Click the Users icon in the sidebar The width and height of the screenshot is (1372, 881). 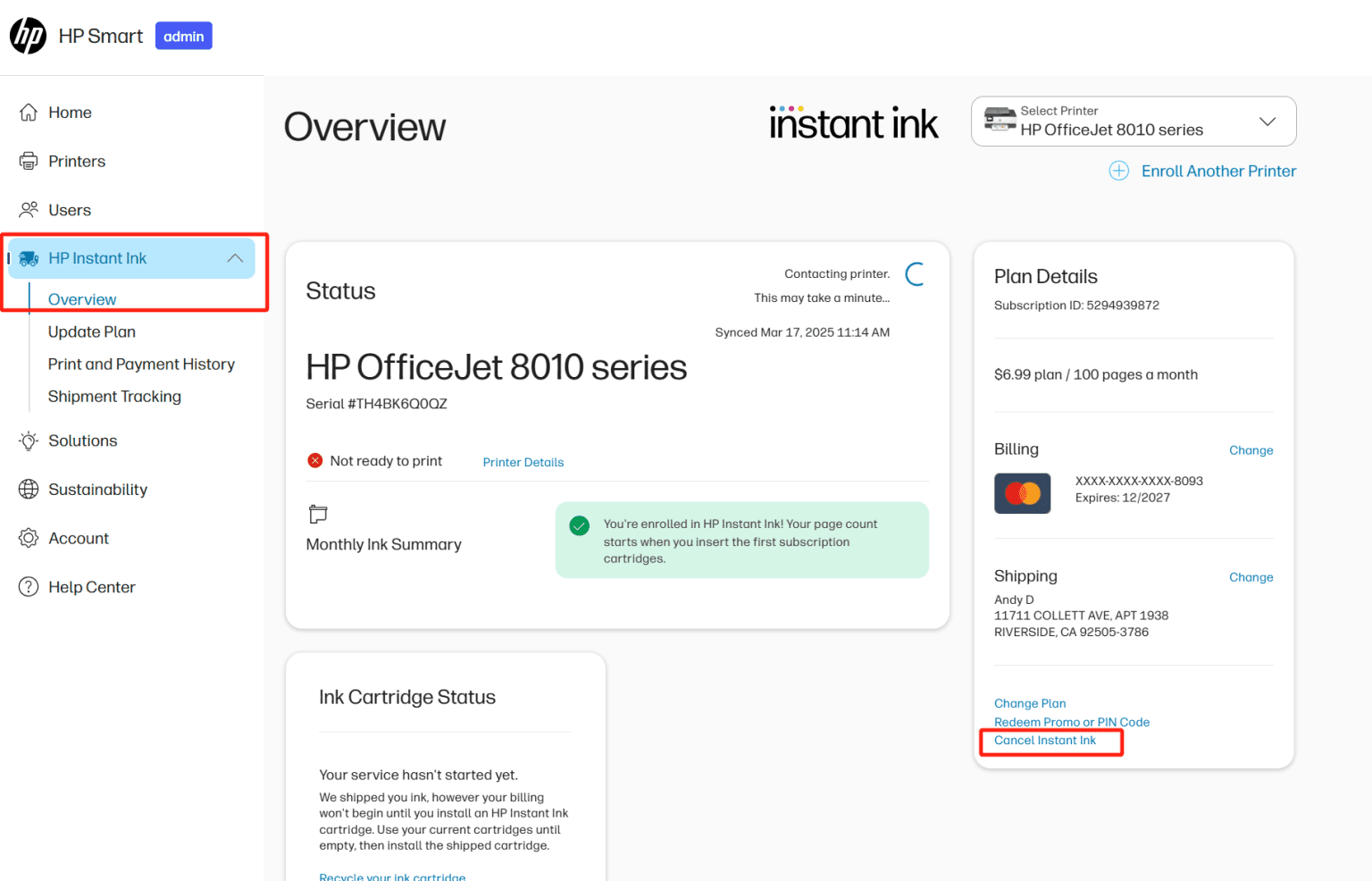coord(28,209)
